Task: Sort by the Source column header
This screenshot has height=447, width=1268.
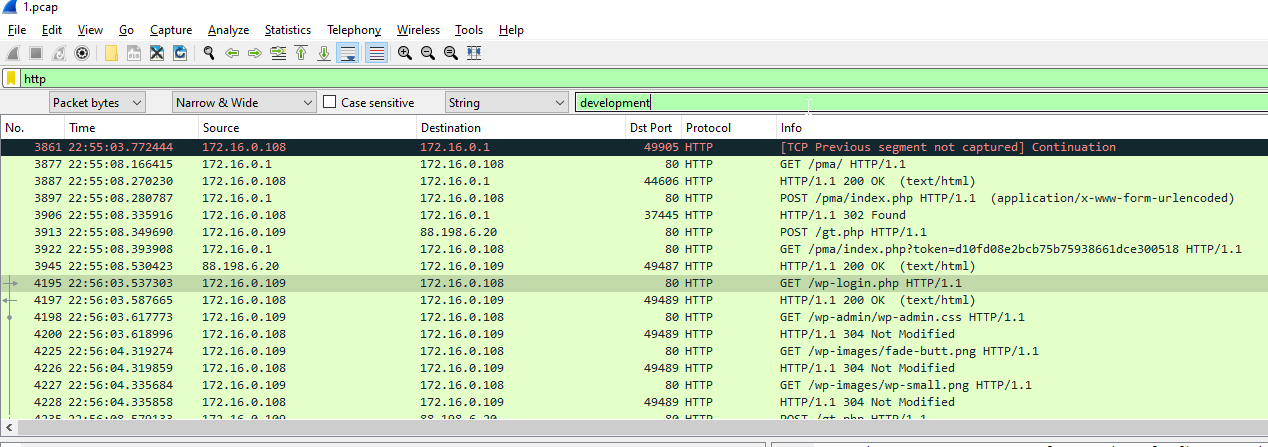Action: pyautogui.click(x=307, y=127)
